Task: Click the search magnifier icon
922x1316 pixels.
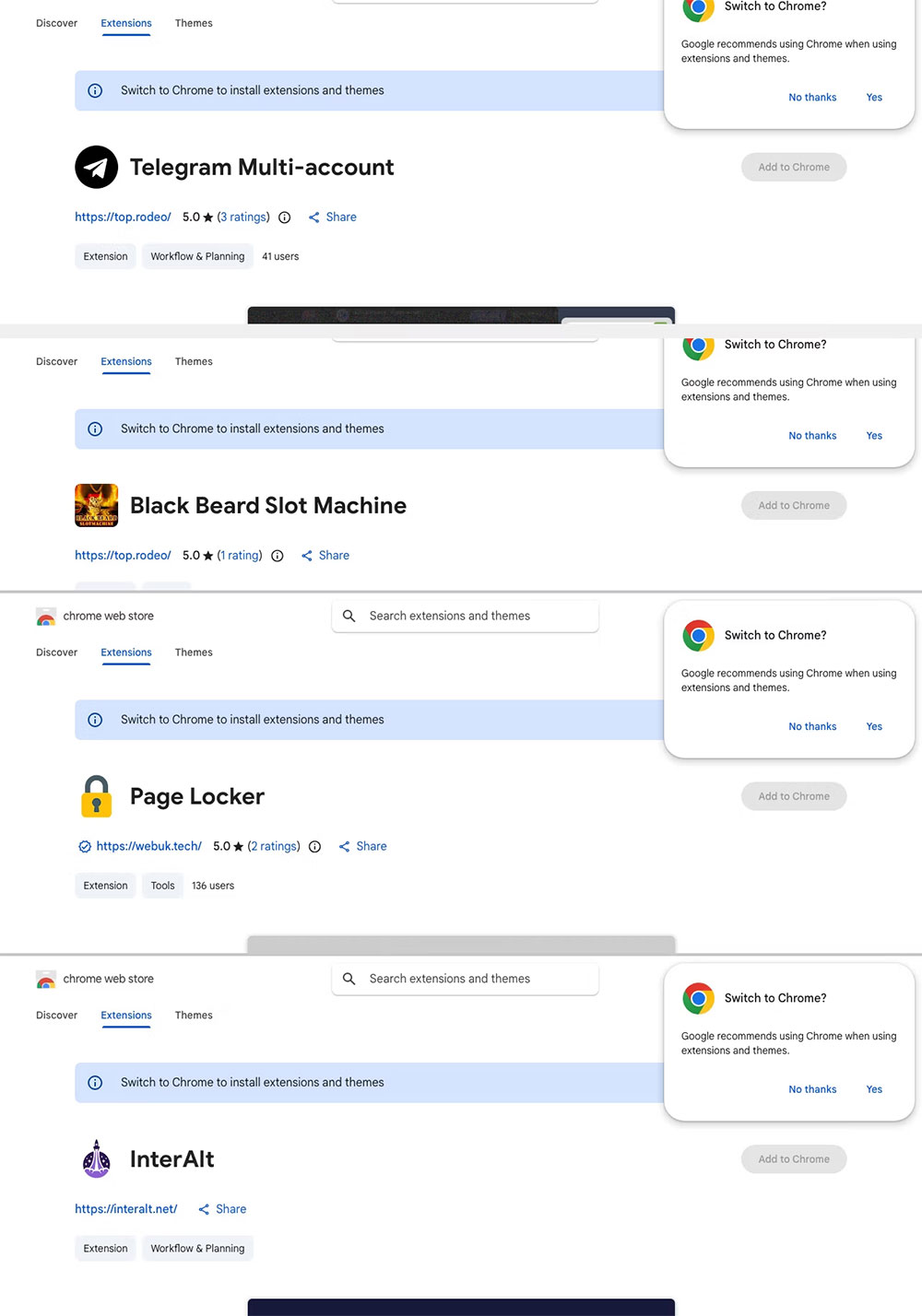Action: pos(349,616)
